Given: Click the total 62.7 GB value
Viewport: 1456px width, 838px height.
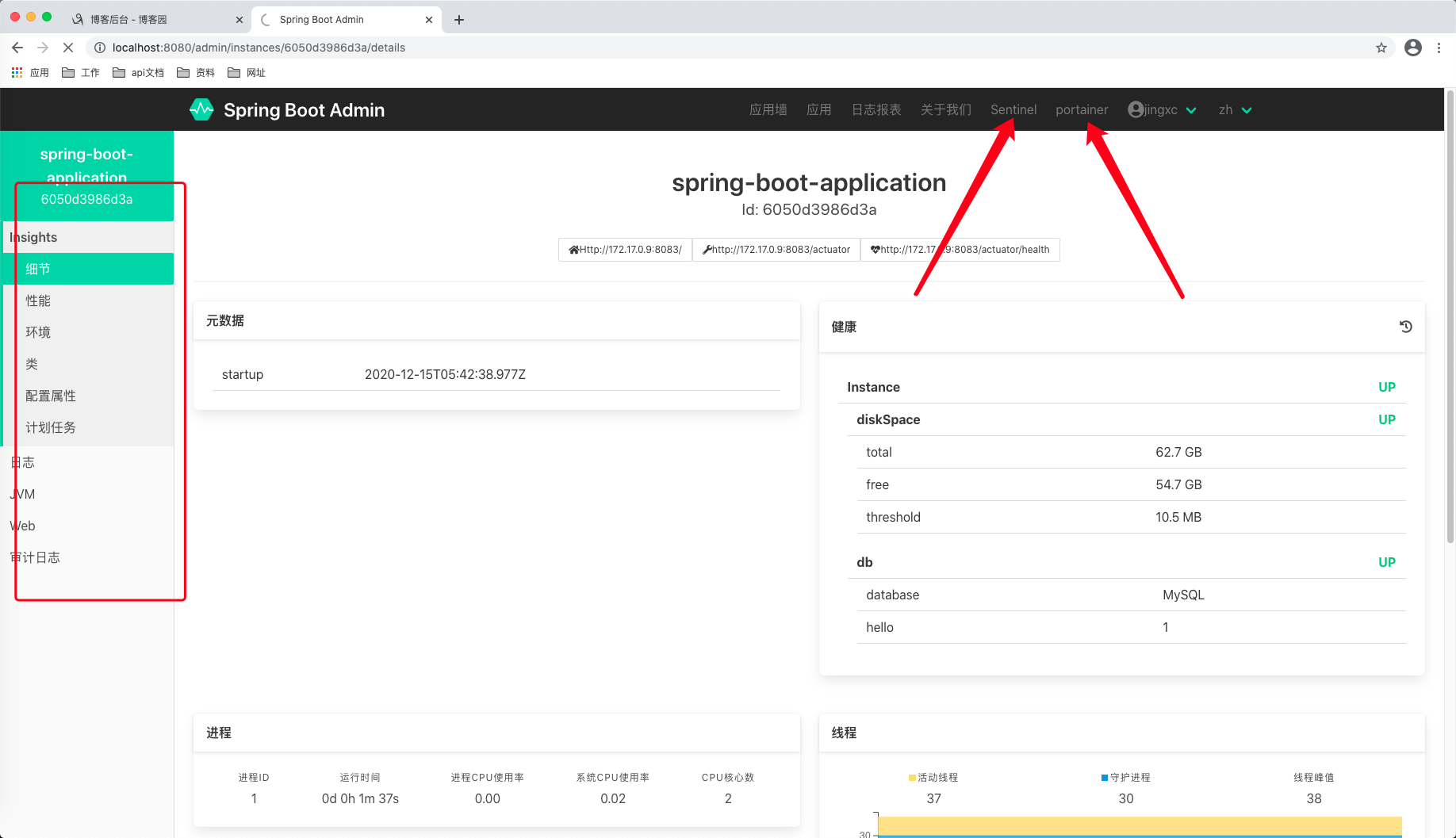Looking at the screenshot, I should click(1178, 452).
